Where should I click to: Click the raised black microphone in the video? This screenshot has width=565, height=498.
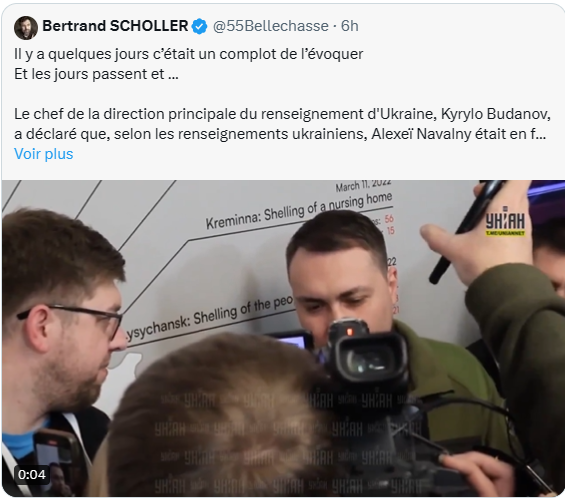pyautogui.click(x=466, y=231)
